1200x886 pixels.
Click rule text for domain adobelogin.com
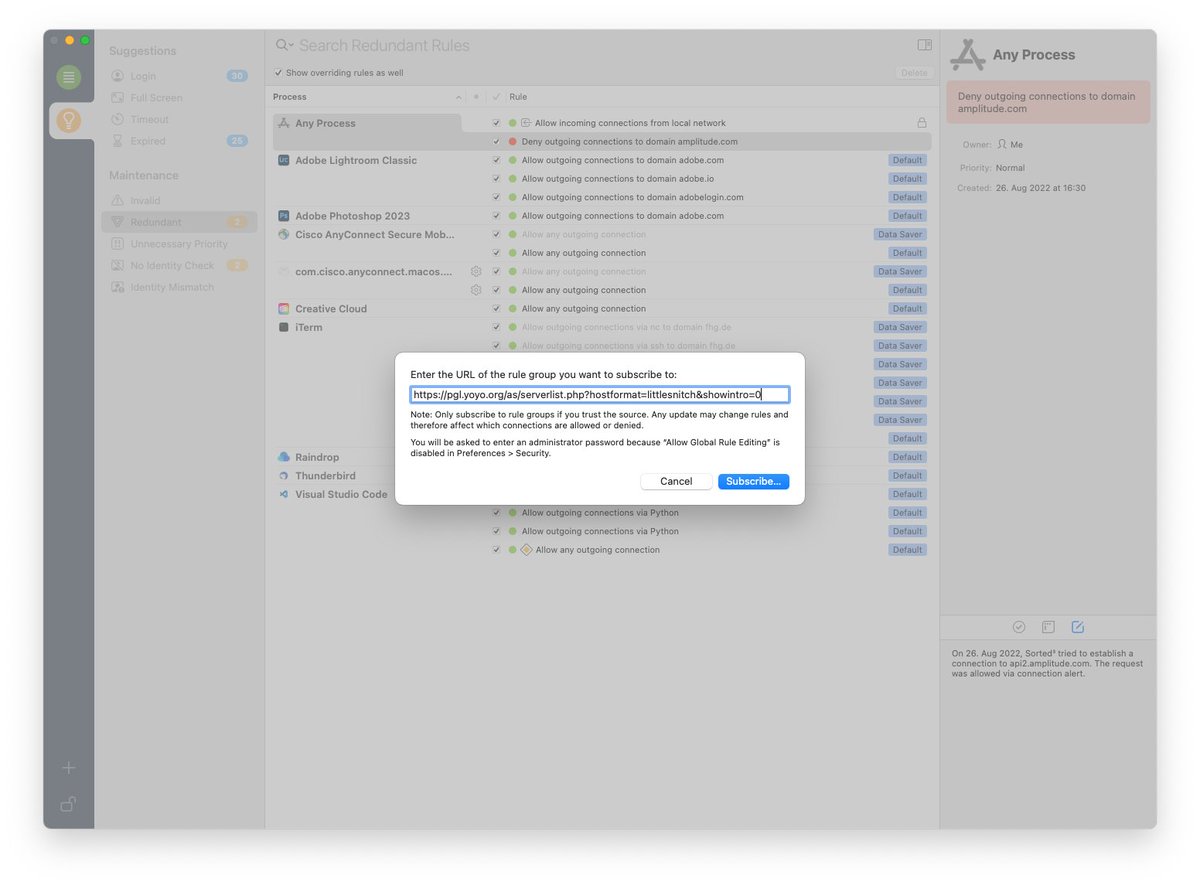(632, 197)
